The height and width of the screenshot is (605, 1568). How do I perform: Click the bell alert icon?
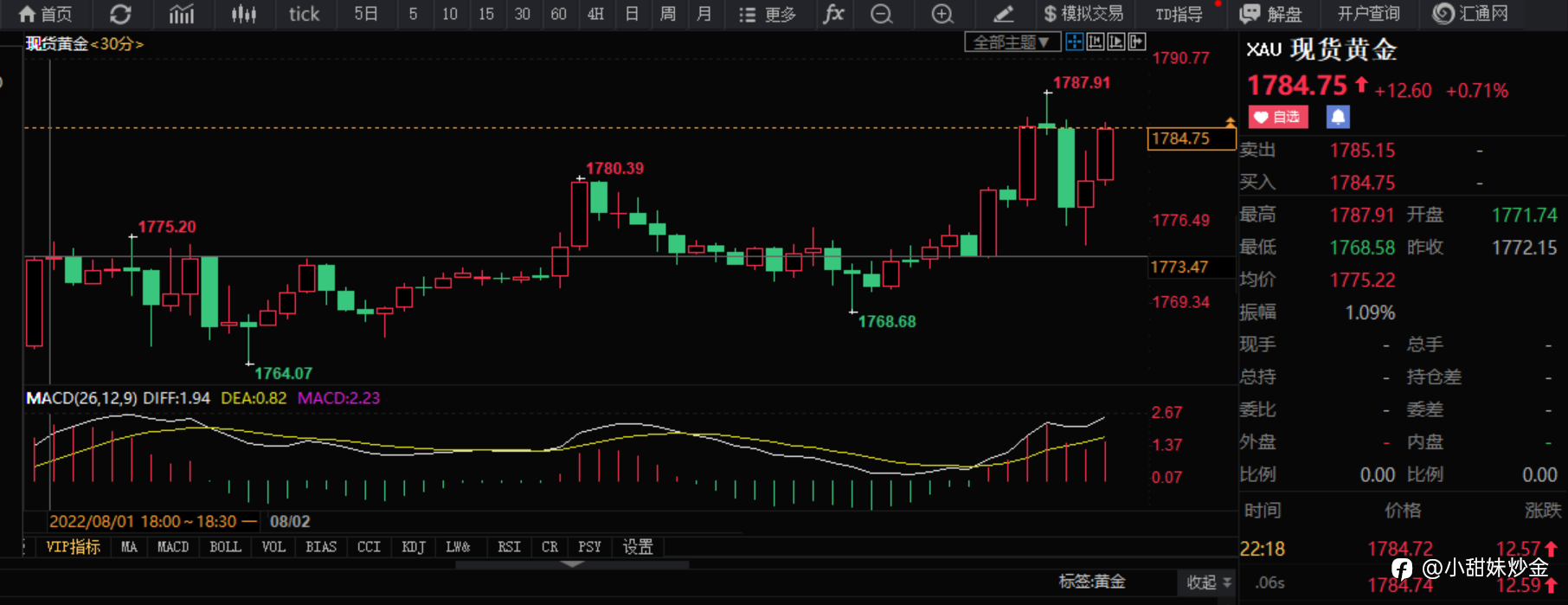1338,116
